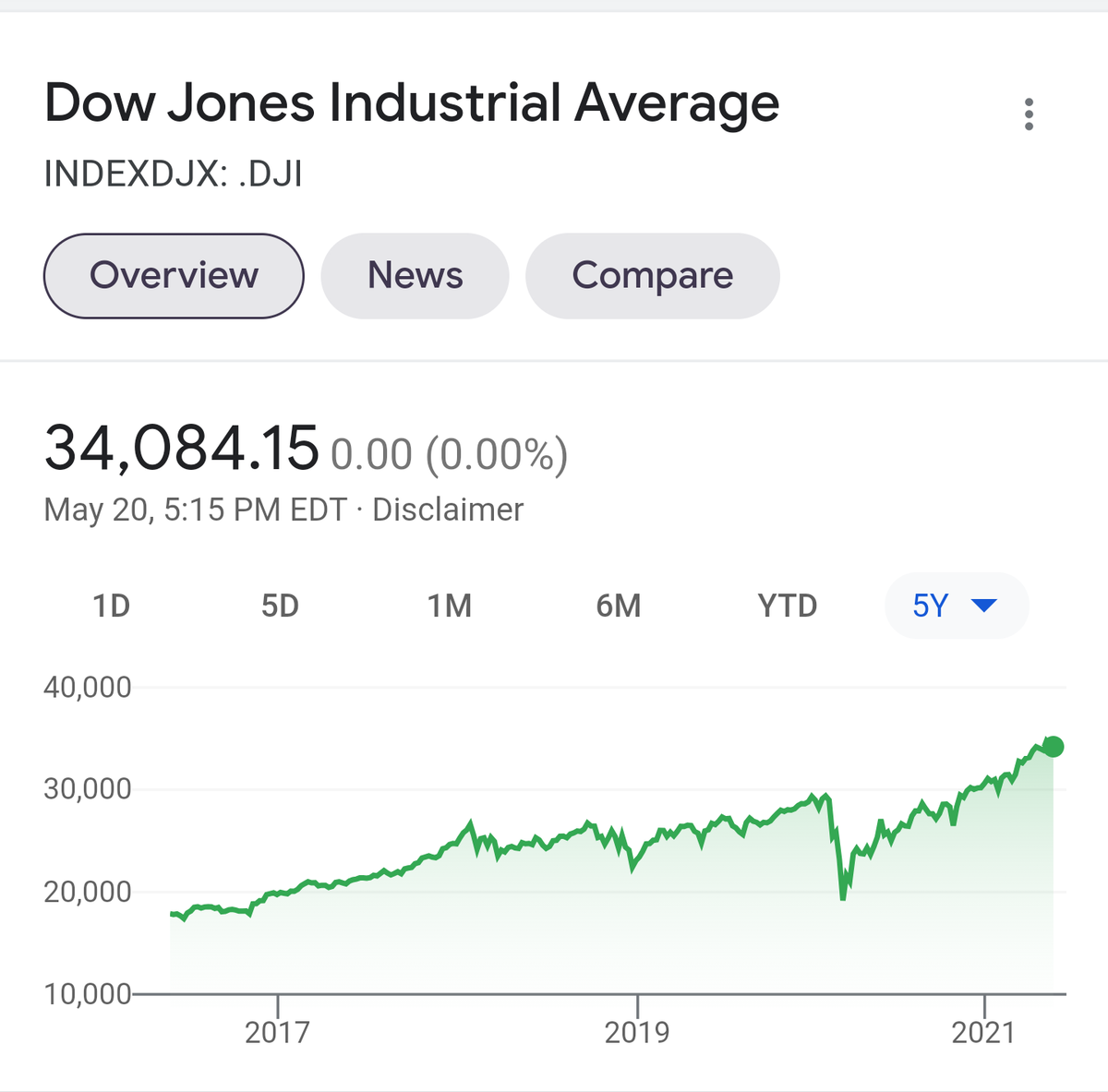Select the YTD time range
This screenshot has height=1092, width=1108.
pos(787,606)
